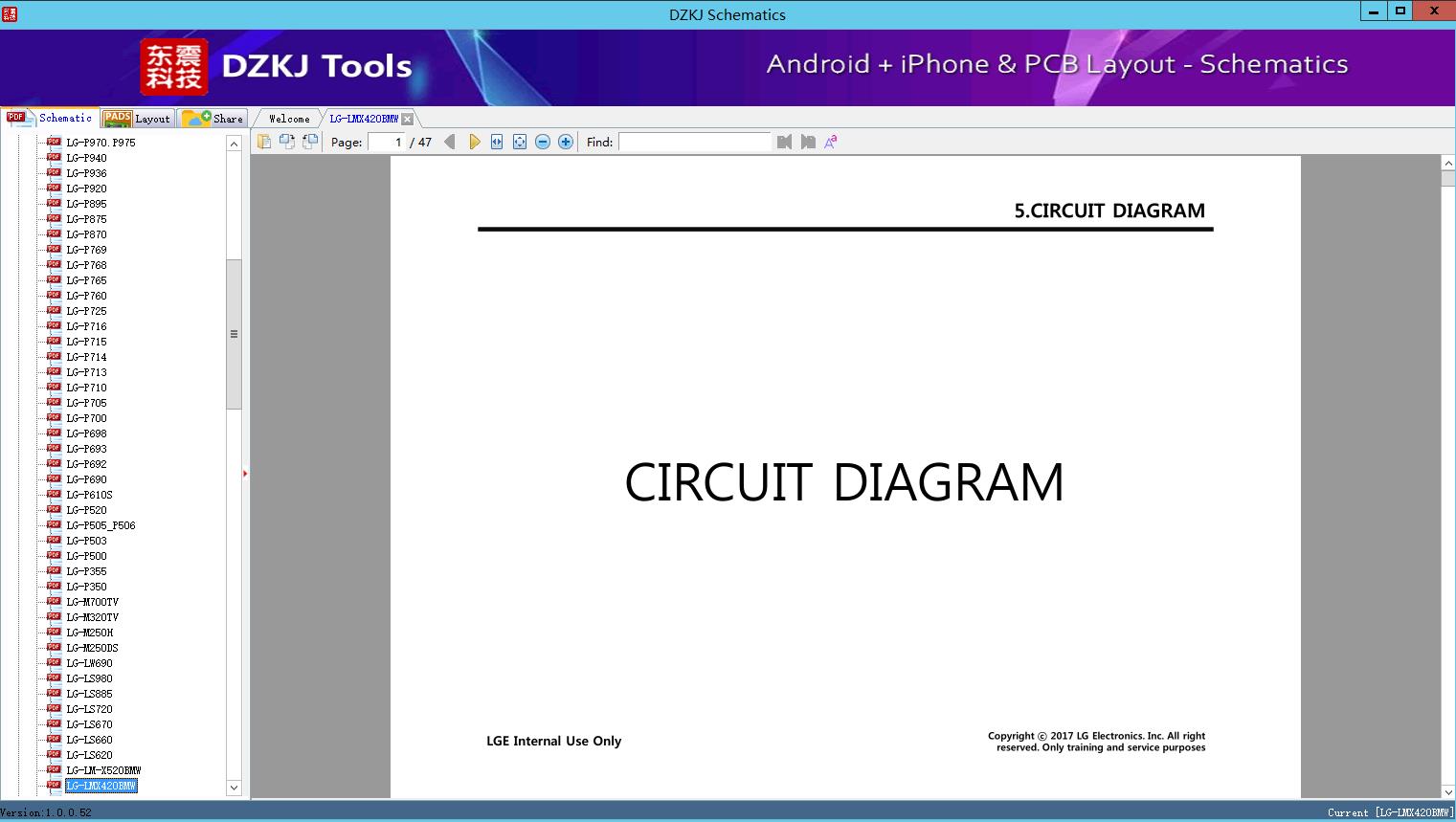
Task: Open LG-P700 schematic
Action: pyautogui.click(x=86, y=418)
